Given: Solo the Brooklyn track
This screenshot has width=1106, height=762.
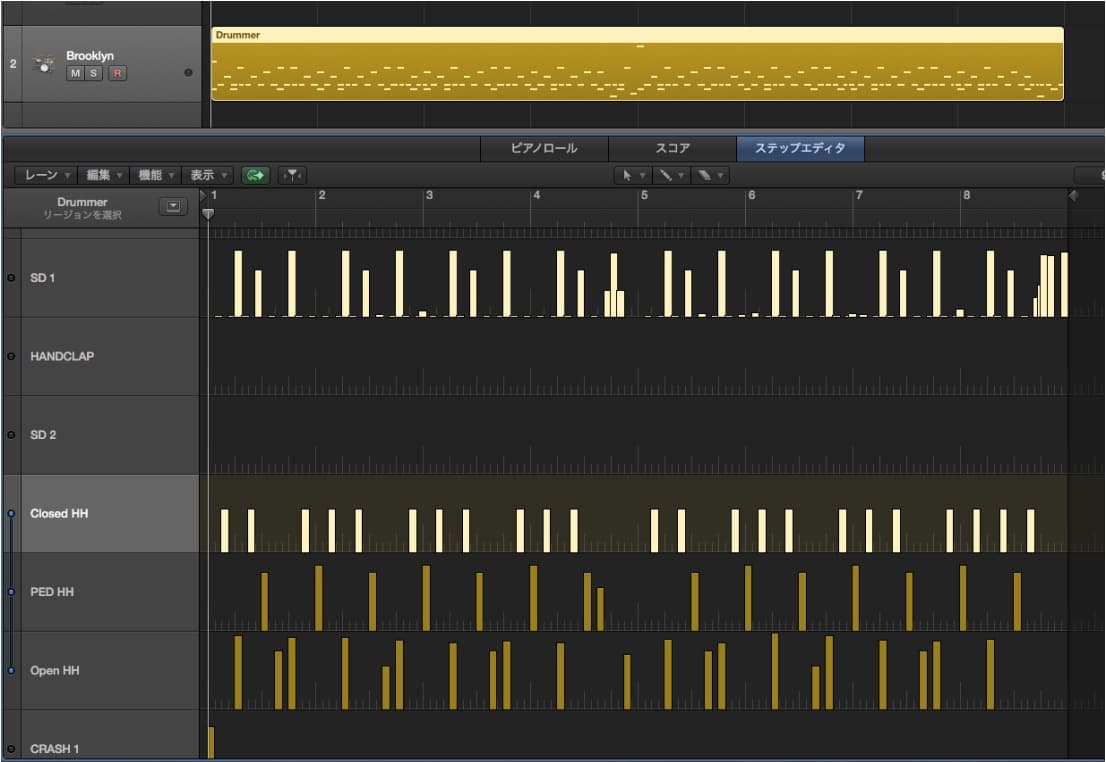Looking at the screenshot, I should (94, 73).
